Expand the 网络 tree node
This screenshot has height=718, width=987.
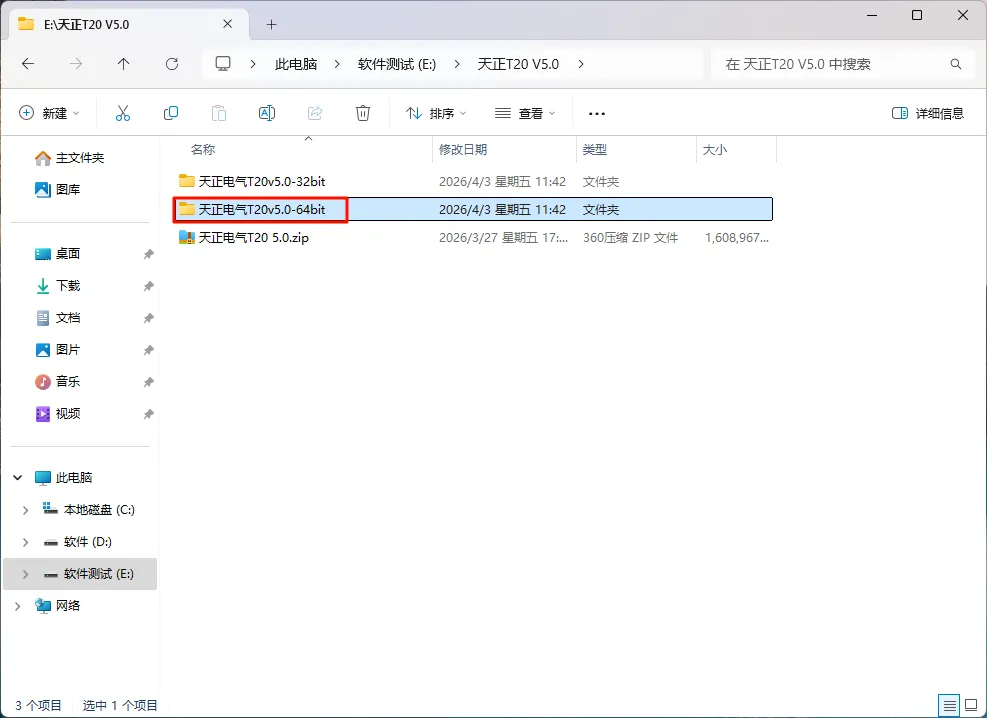click(18, 606)
